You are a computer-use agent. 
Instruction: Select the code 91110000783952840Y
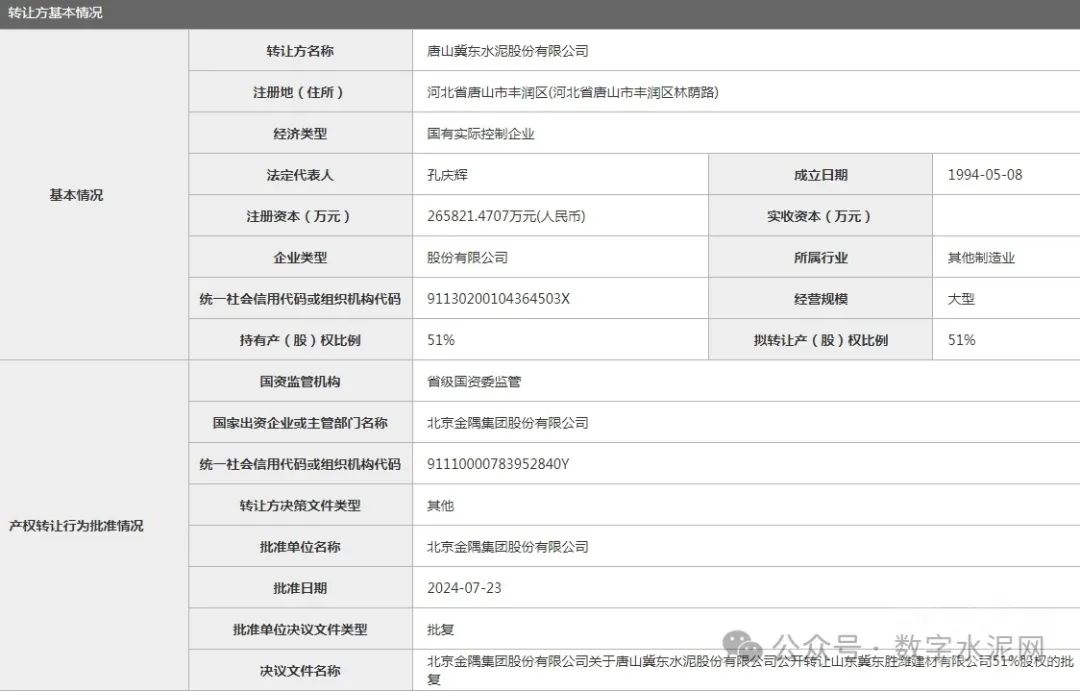click(x=498, y=464)
